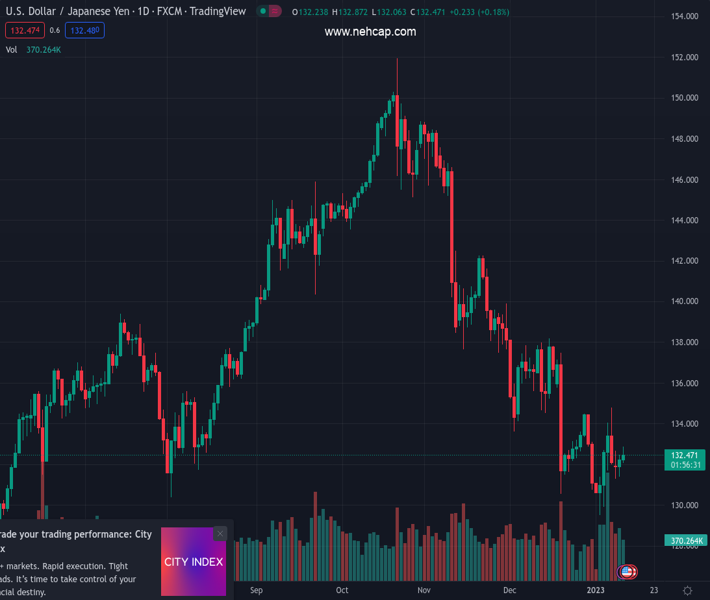This screenshot has height=600, width=710.
Task: Click the Nov label on time axis
Action: click(424, 590)
